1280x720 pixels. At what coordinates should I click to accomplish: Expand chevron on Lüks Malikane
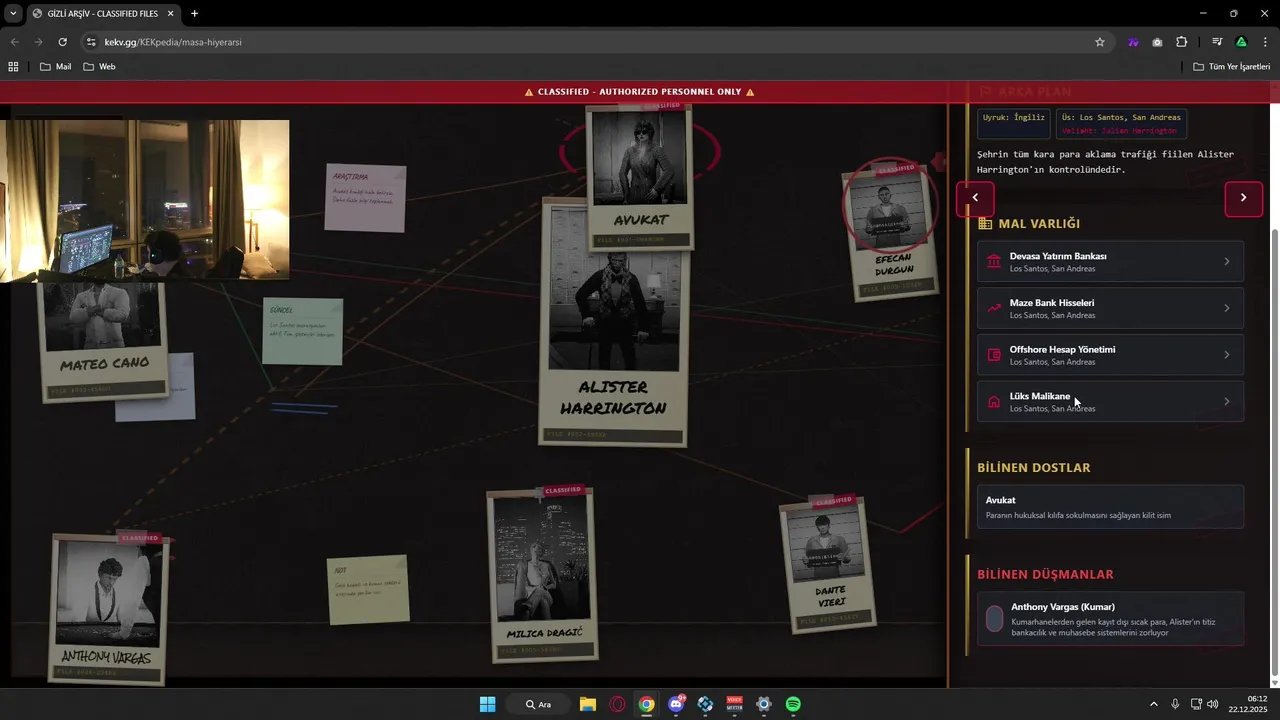click(1227, 402)
